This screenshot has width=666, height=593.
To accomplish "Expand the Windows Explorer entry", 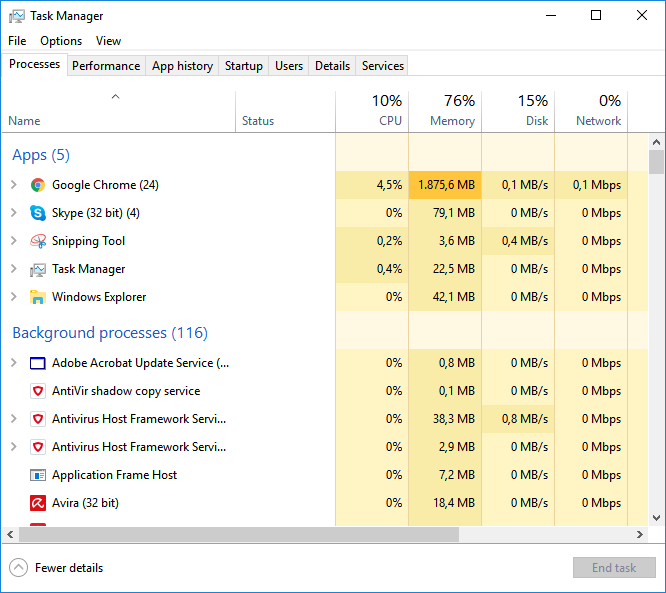I will [14, 297].
